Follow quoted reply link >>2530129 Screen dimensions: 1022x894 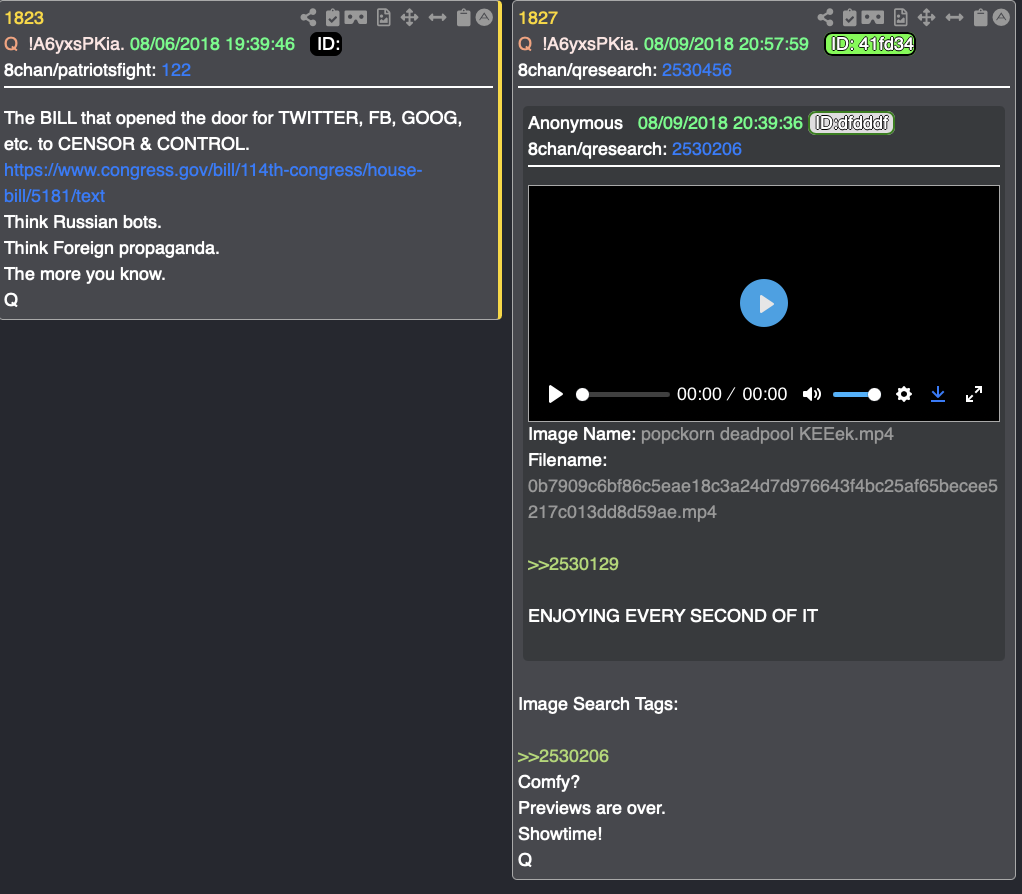coord(573,564)
